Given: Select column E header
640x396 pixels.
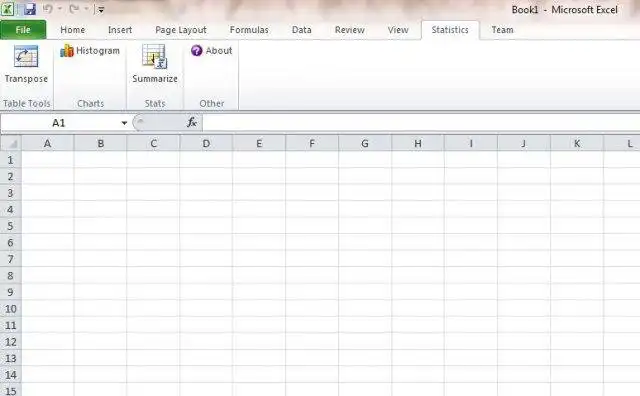Looking at the screenshot, I should tap(259, 143).
